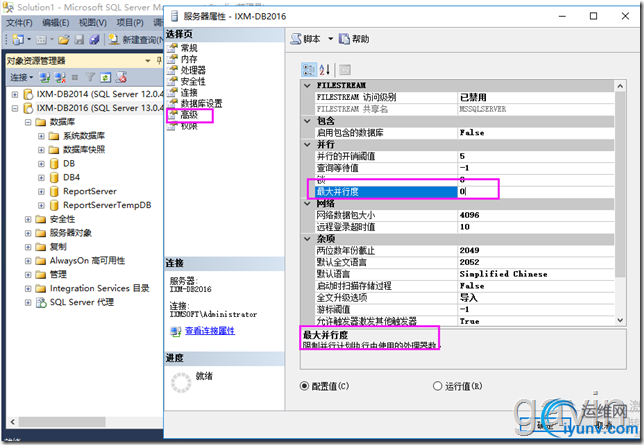
Task: Click the save toolbar icon in SSMS
Action: (x=79, y=39)
